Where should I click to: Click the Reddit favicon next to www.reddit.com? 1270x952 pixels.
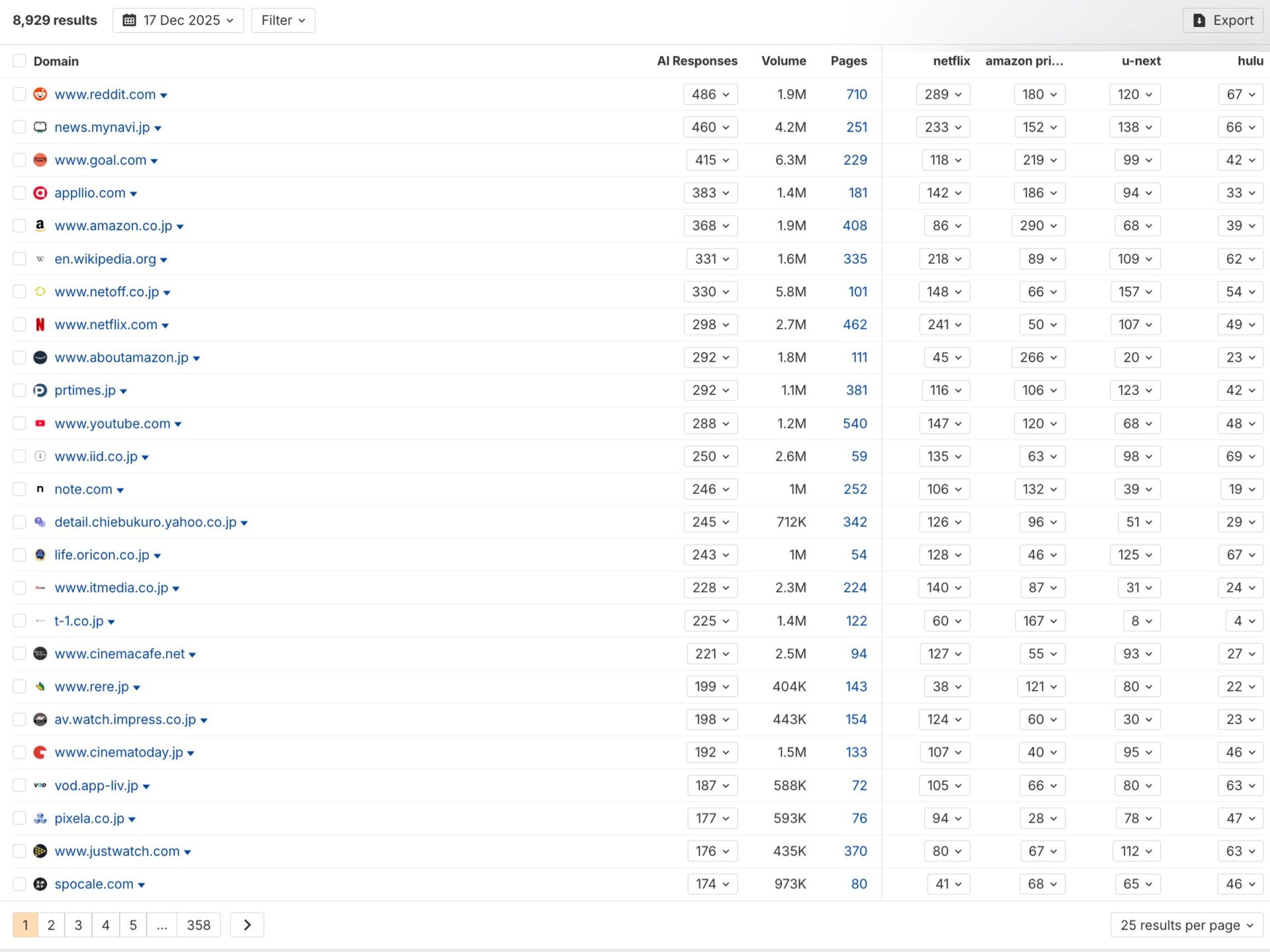pos(40,94)
